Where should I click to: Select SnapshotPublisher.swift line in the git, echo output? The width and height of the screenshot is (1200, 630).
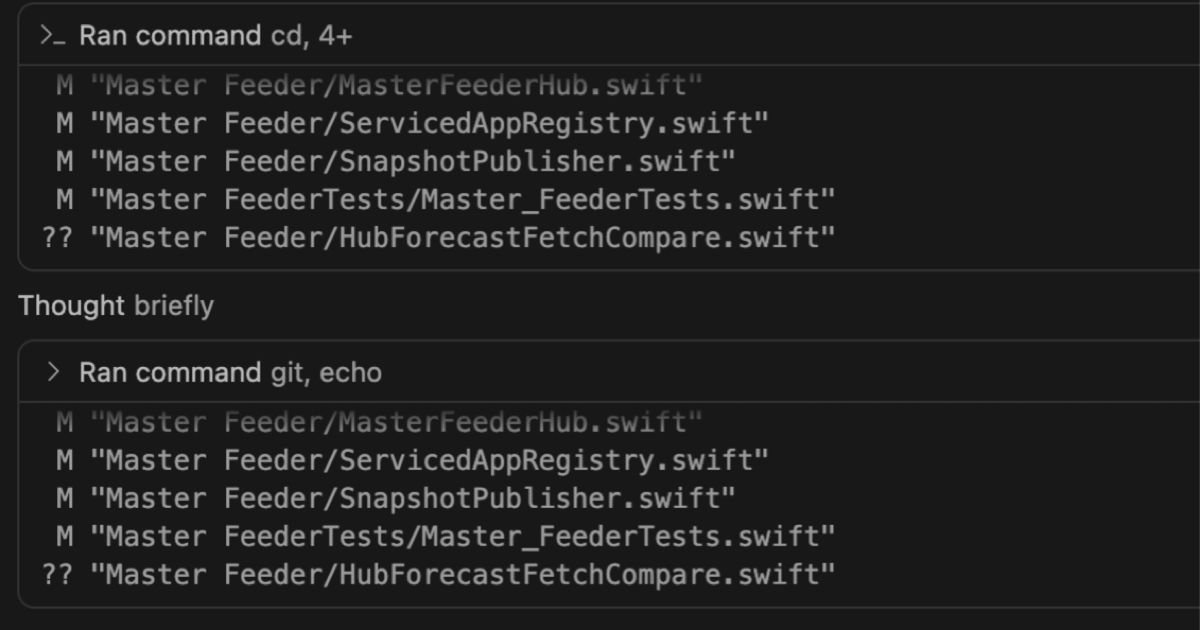(395, 498)
